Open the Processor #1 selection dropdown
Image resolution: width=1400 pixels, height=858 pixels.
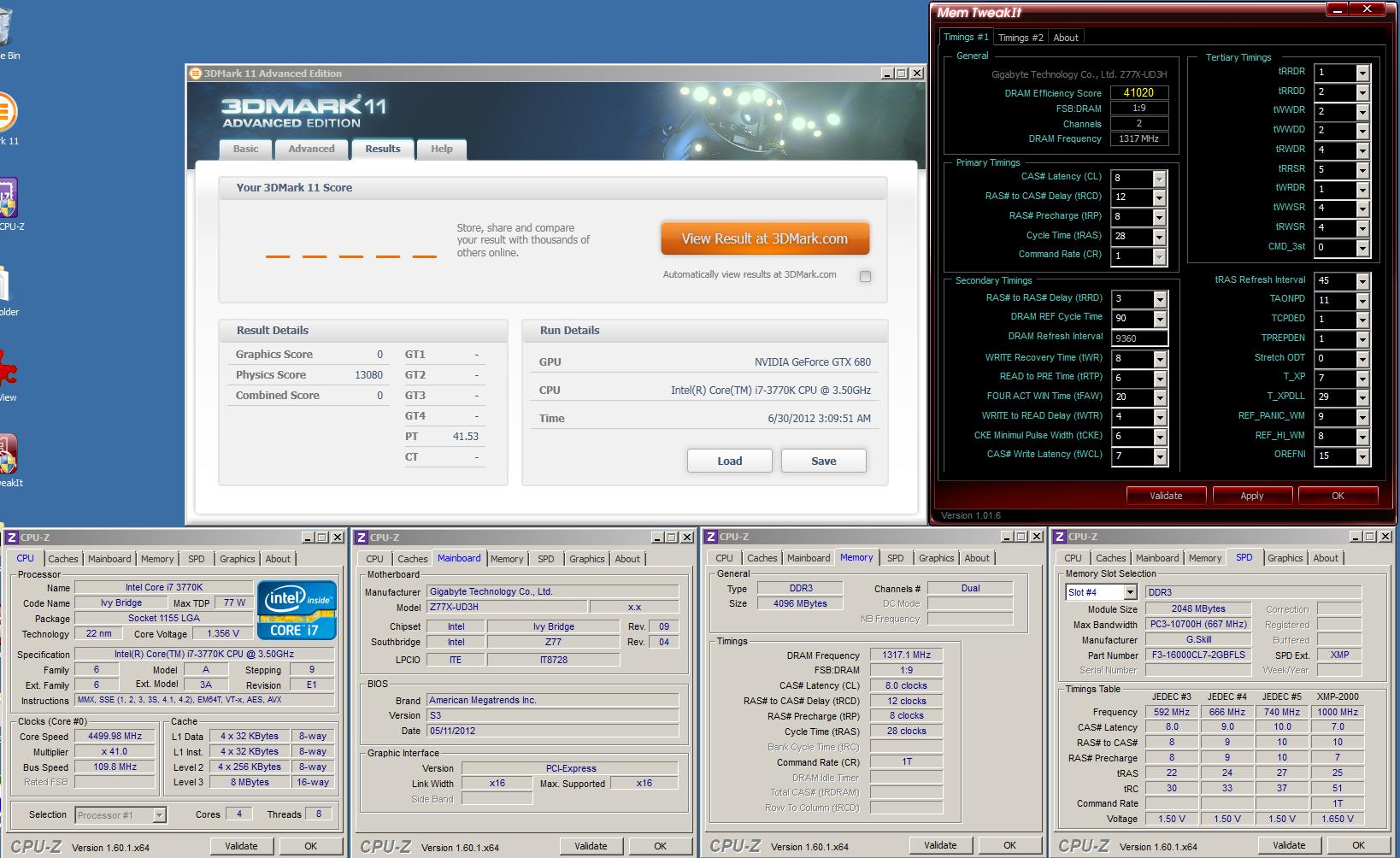159,815
